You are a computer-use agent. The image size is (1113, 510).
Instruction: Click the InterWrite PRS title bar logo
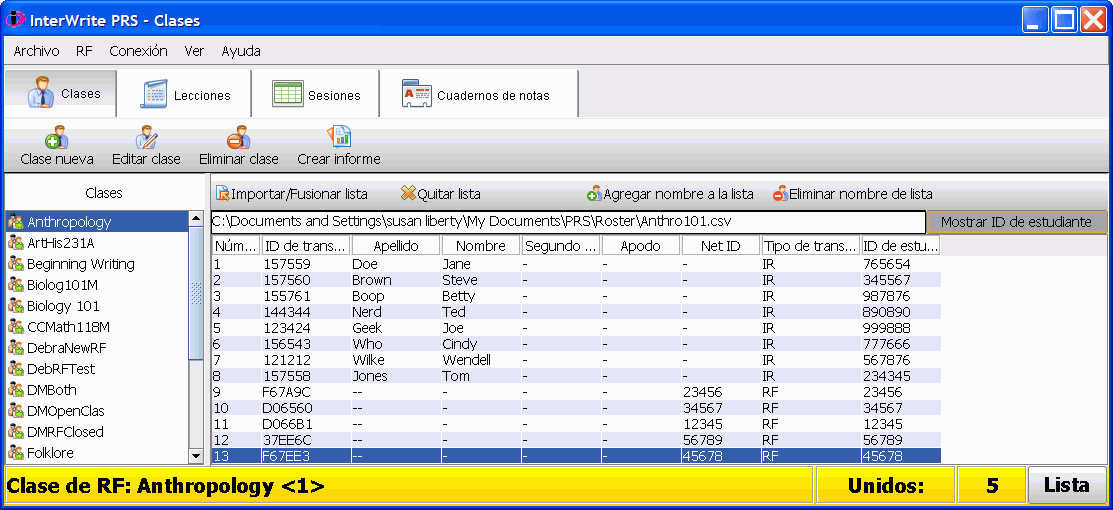[x=15, y=20]
